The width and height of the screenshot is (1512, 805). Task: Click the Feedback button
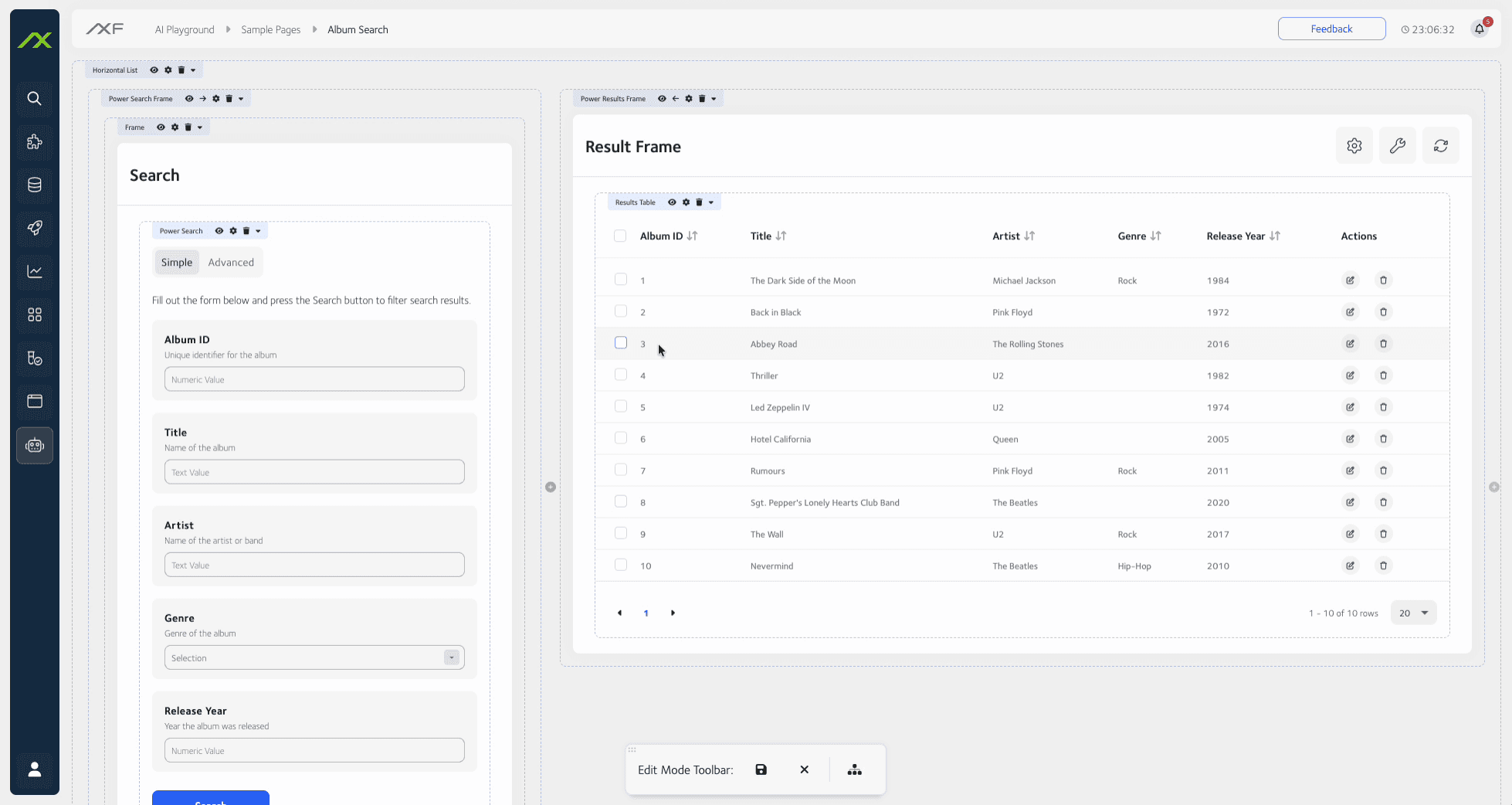(x=1331, y=29)
